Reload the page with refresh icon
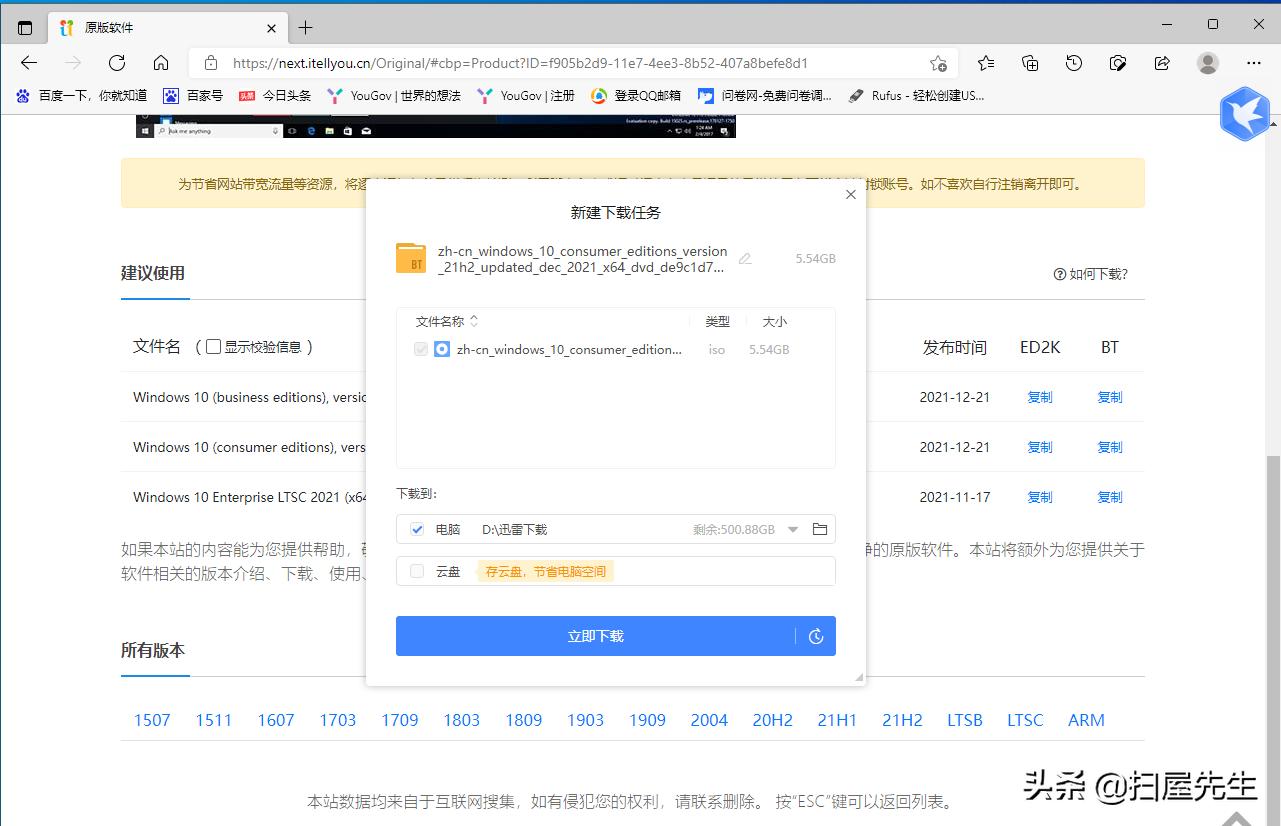Screen dimensions: 1281x826 [x=117, y=63]
